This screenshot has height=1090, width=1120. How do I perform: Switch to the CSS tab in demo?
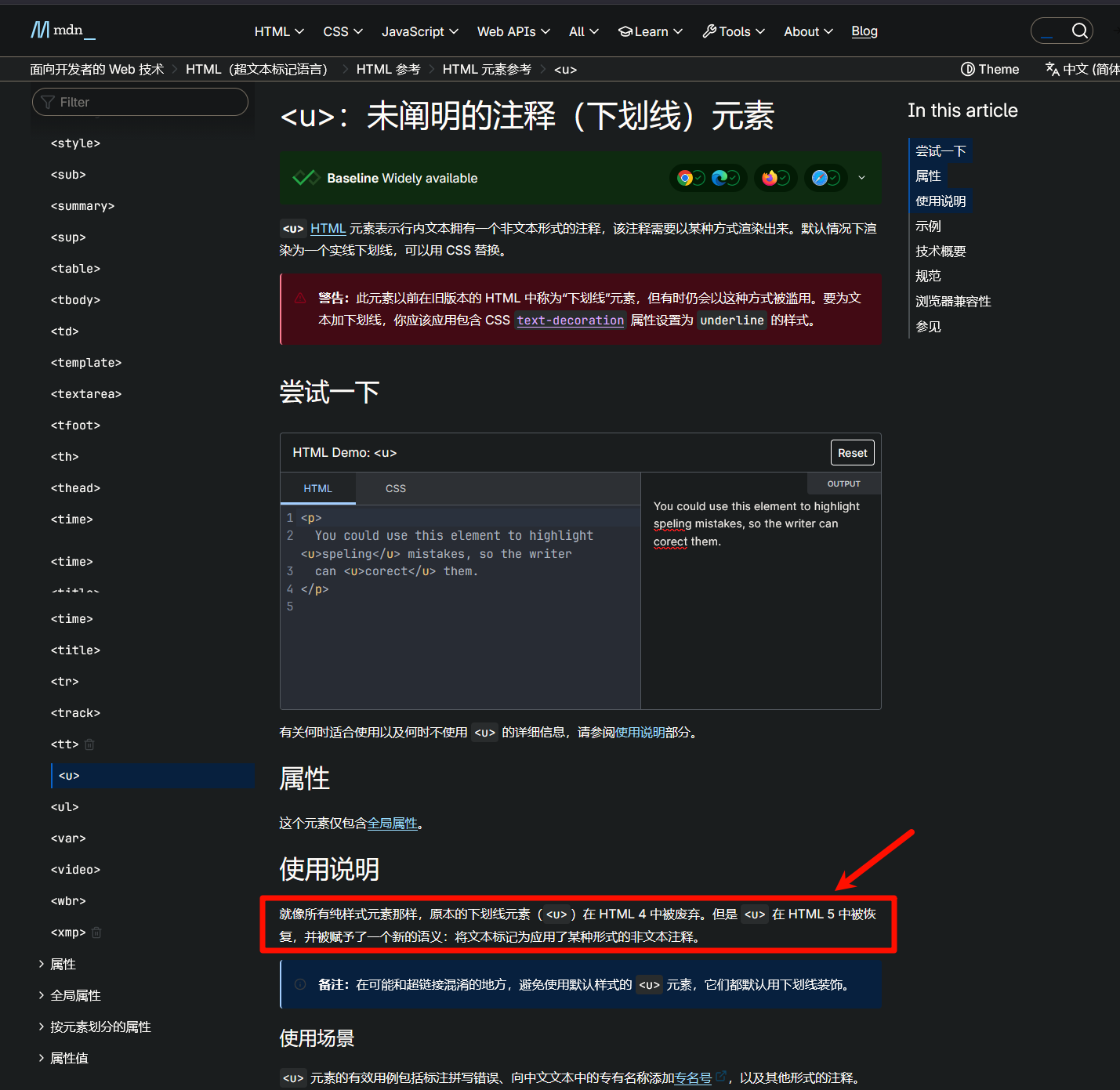tap(395, 488)
